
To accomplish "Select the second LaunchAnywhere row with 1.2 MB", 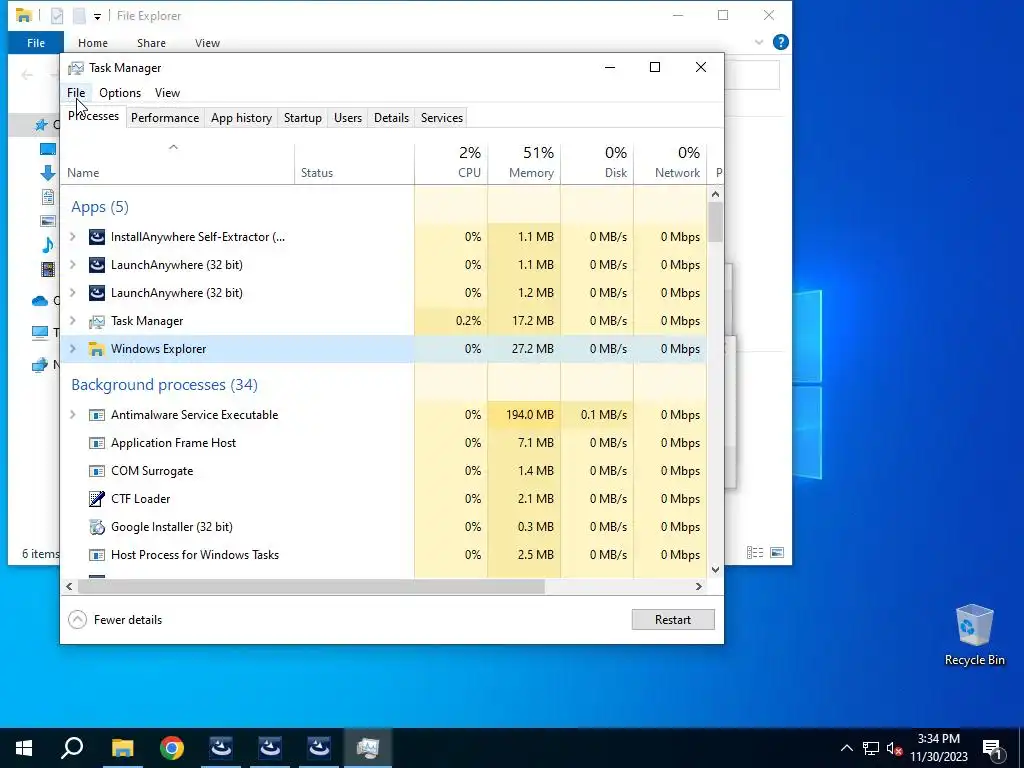I will coord(383,293).
